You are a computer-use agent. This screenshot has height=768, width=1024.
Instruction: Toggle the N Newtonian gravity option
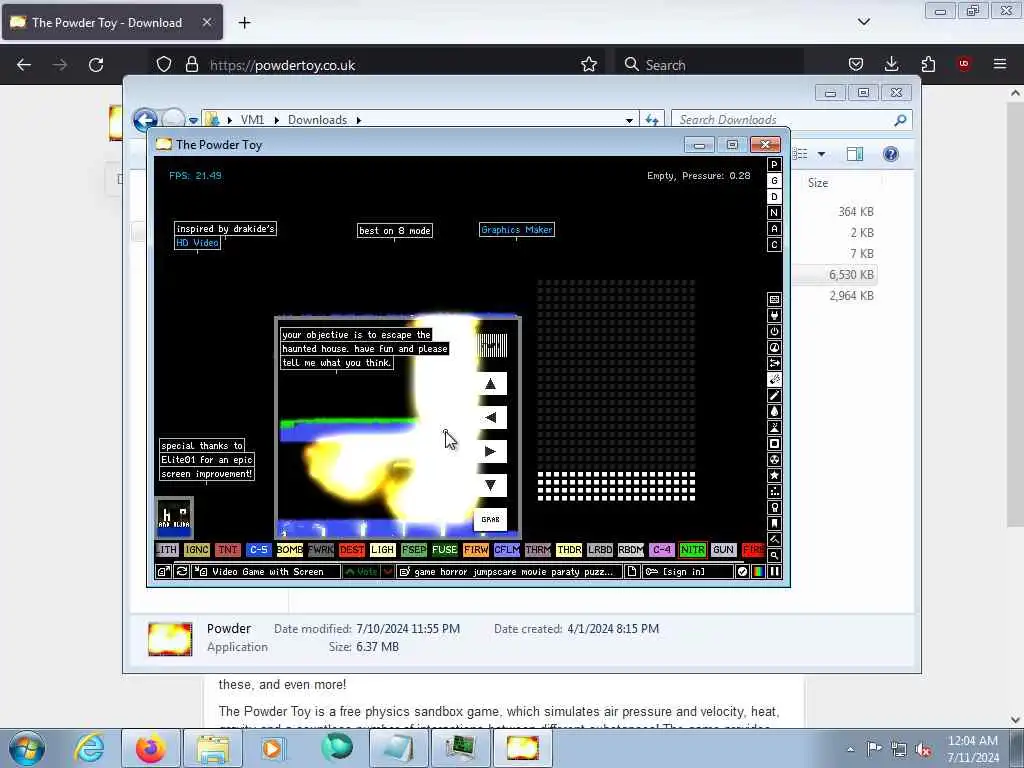click(774, 212)
